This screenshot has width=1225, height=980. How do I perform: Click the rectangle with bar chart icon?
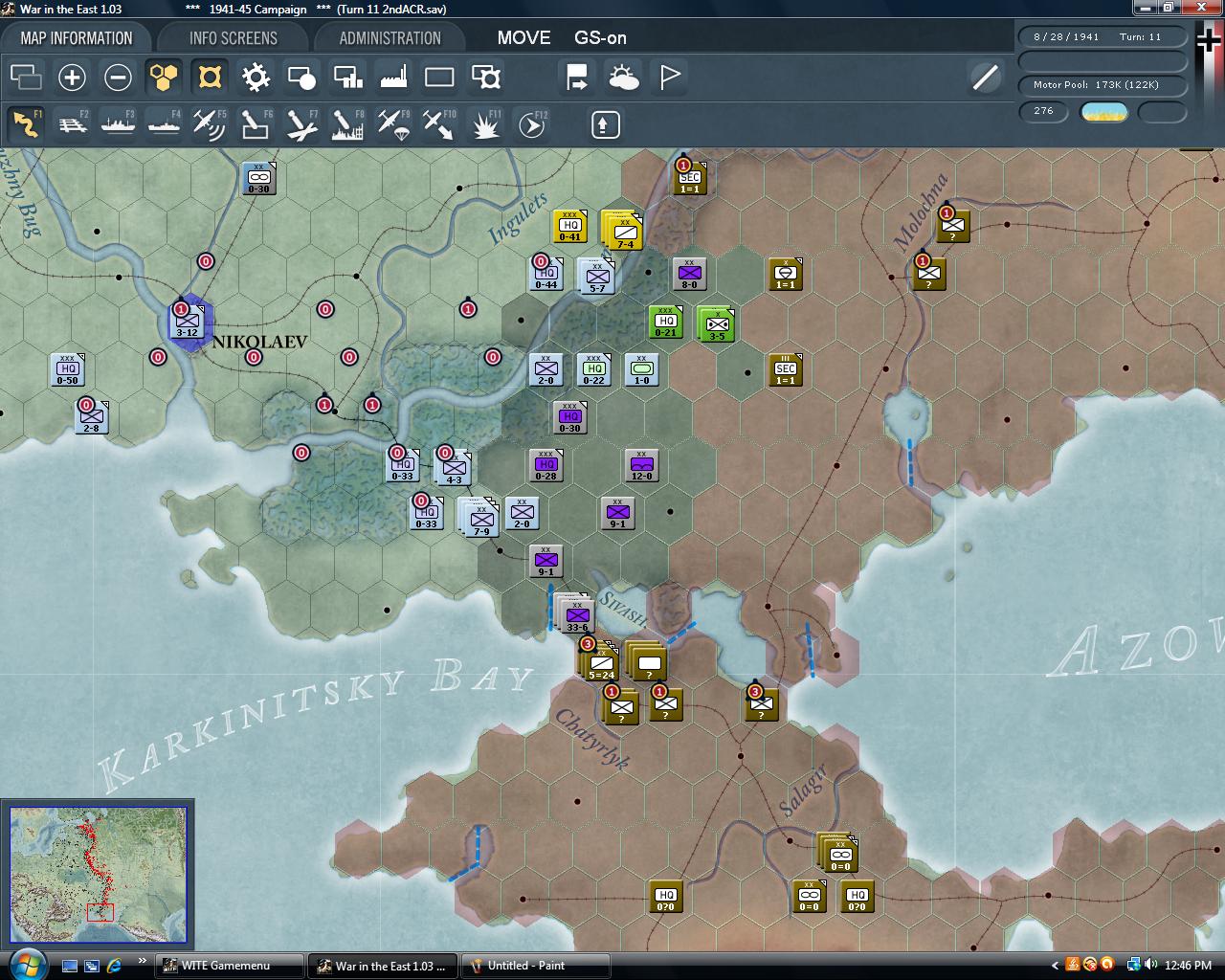coord(347,78)
